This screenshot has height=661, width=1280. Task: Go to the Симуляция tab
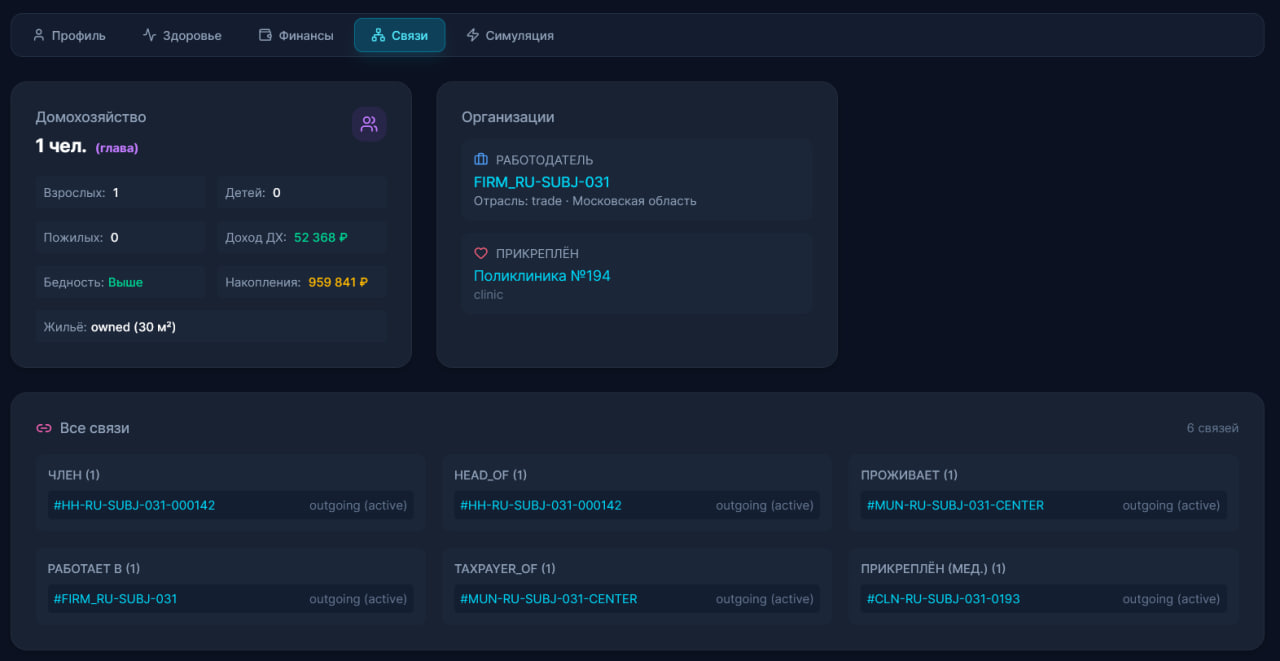[510, 35]
